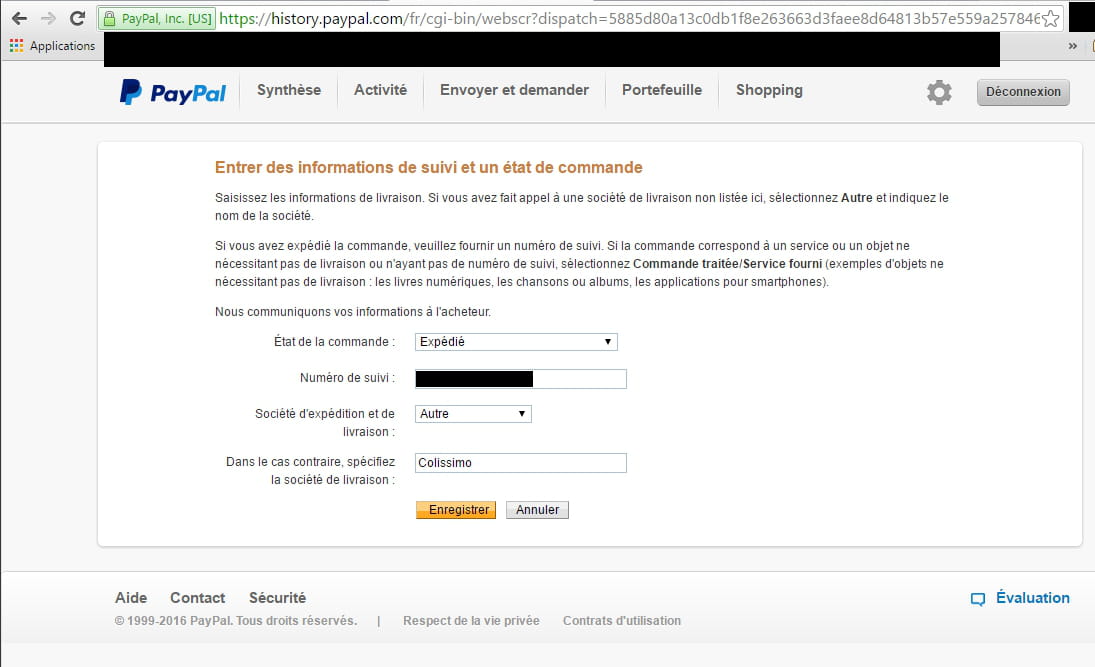
Task: Click the Applications label in the bookmarks bar
Action: click(x=62, y=46)
